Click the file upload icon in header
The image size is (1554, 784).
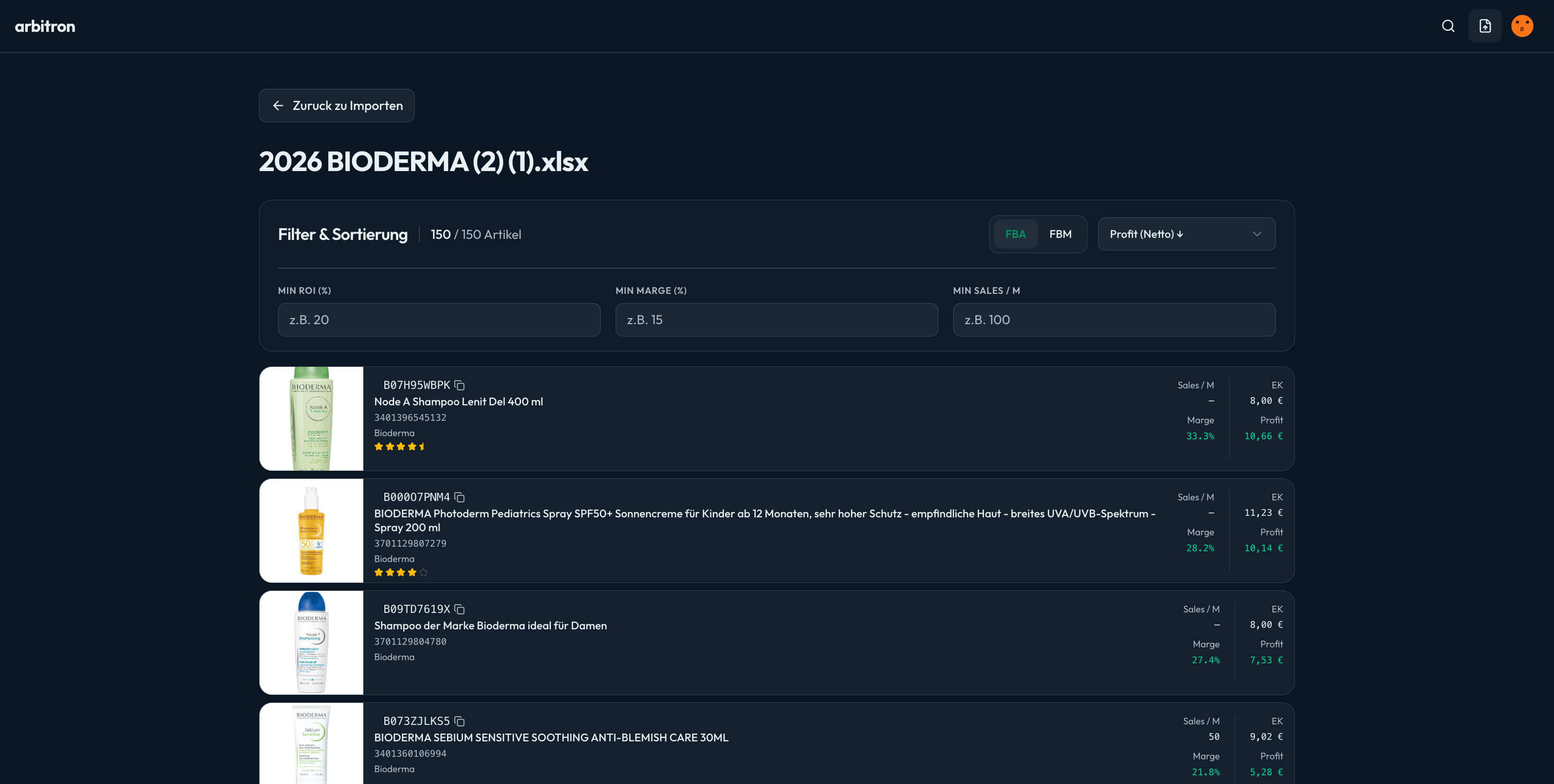(1485, 26)
